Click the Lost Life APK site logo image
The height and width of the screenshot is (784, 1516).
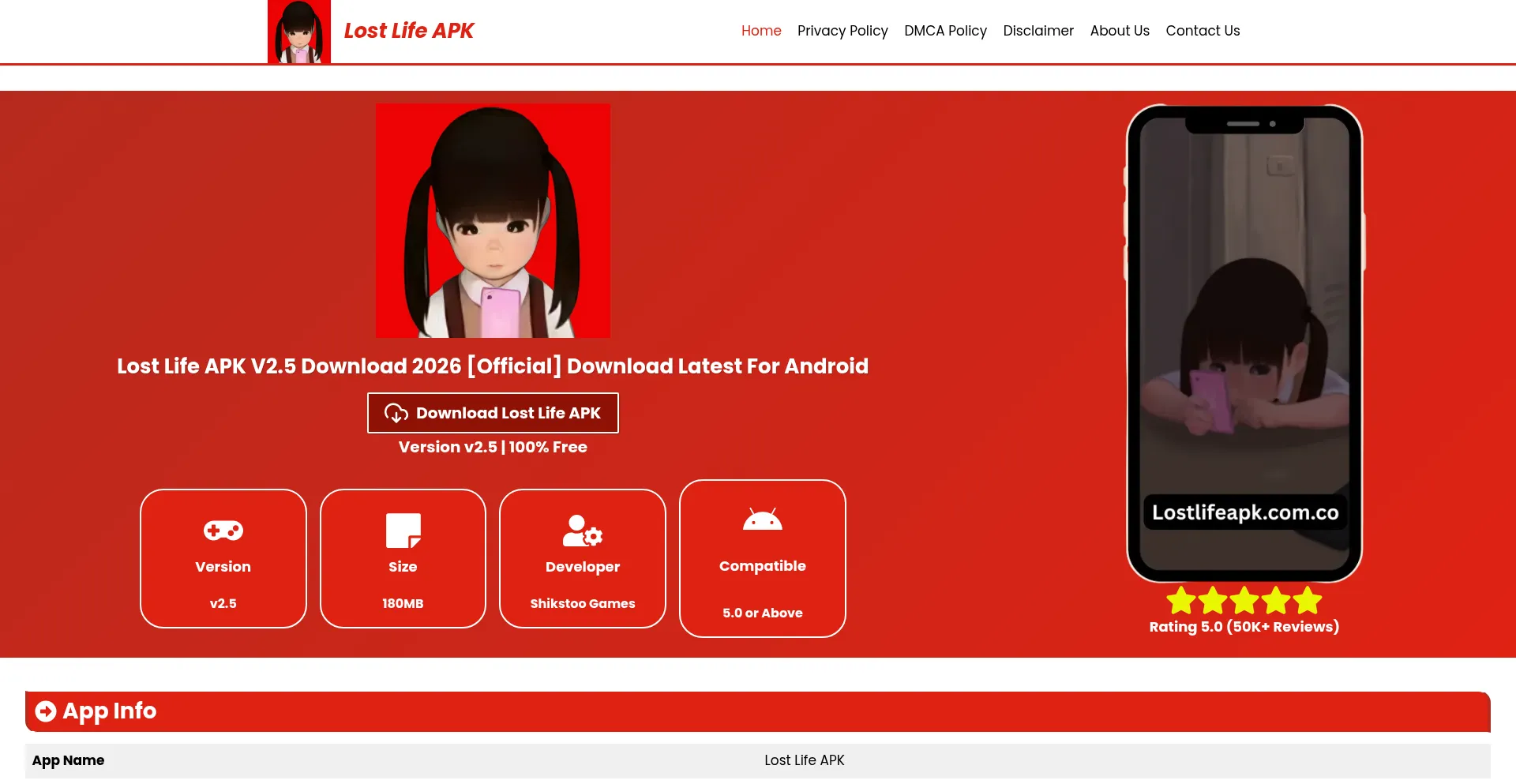tap(299, 32)
